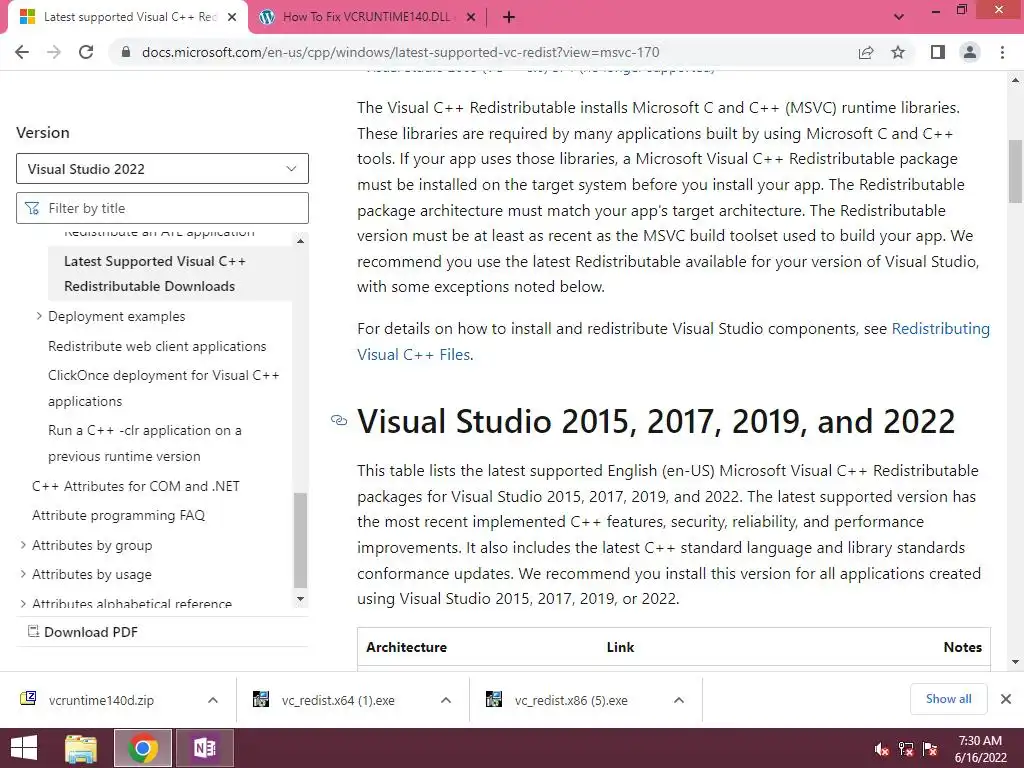Open ClickOnce deployment for Visual C++ applications
The width and height of the screenshot is (1024, 768).
coord(163,388)
